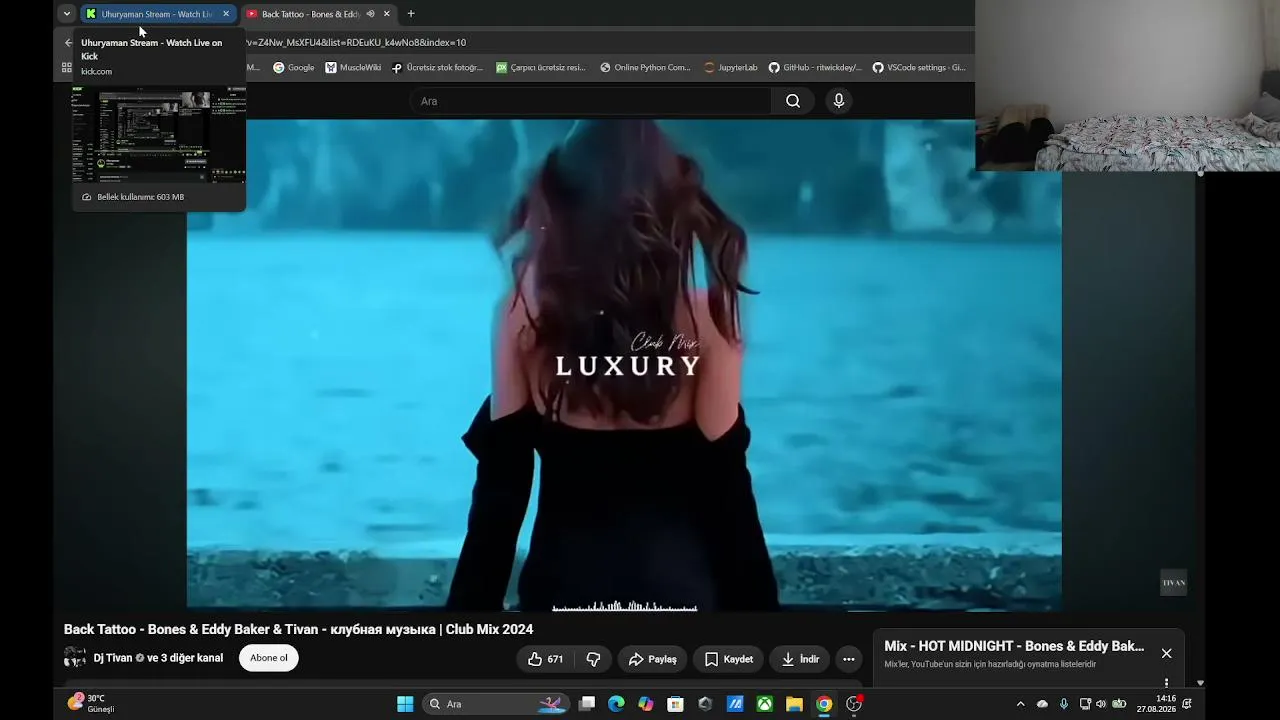The height and width of the screenshot is (720, 1280).
Task: Click the YouTube search field 'Ara'
Action: (x=590, y=101)
